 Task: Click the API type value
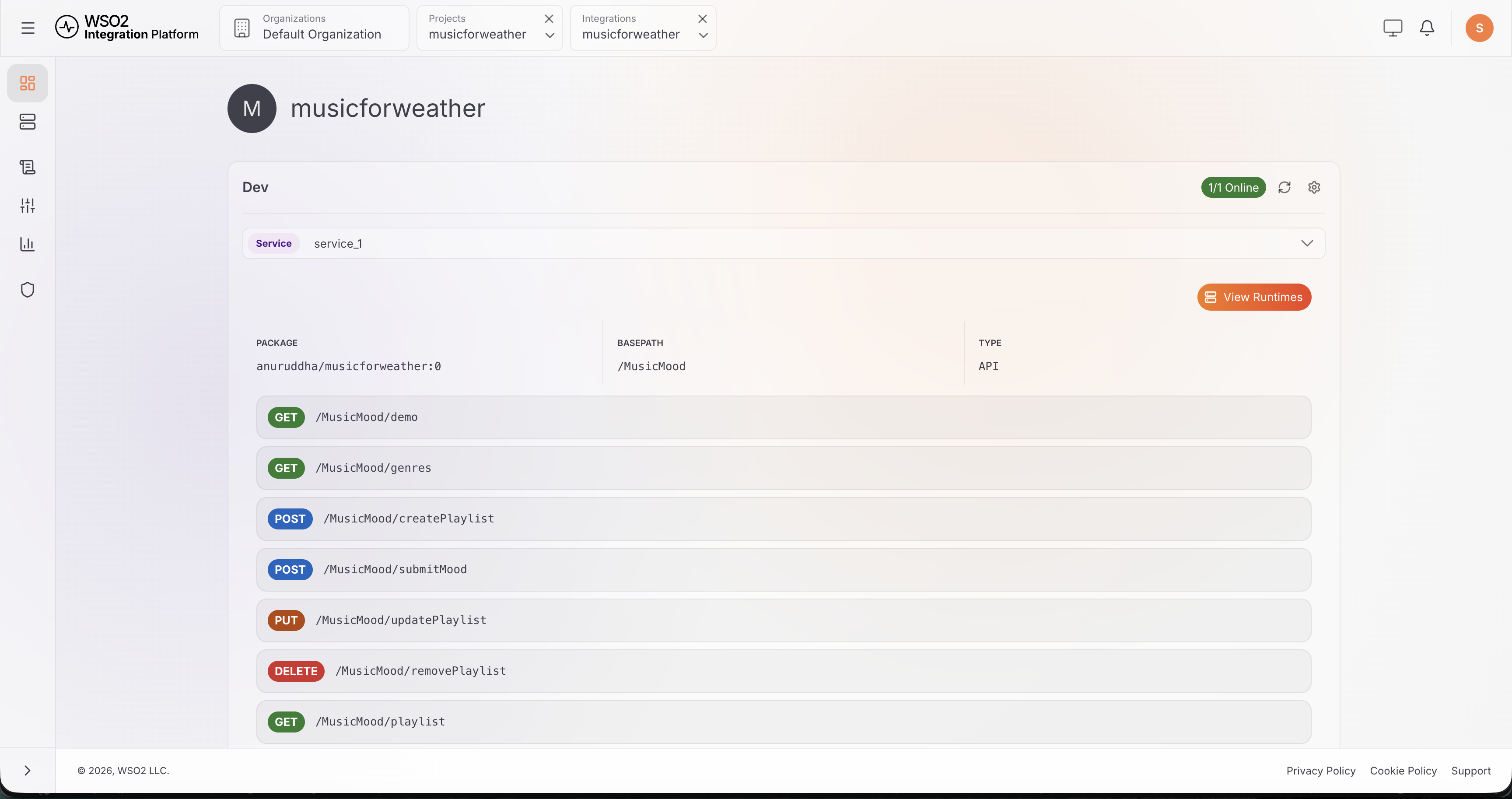[x=988, y=366]
